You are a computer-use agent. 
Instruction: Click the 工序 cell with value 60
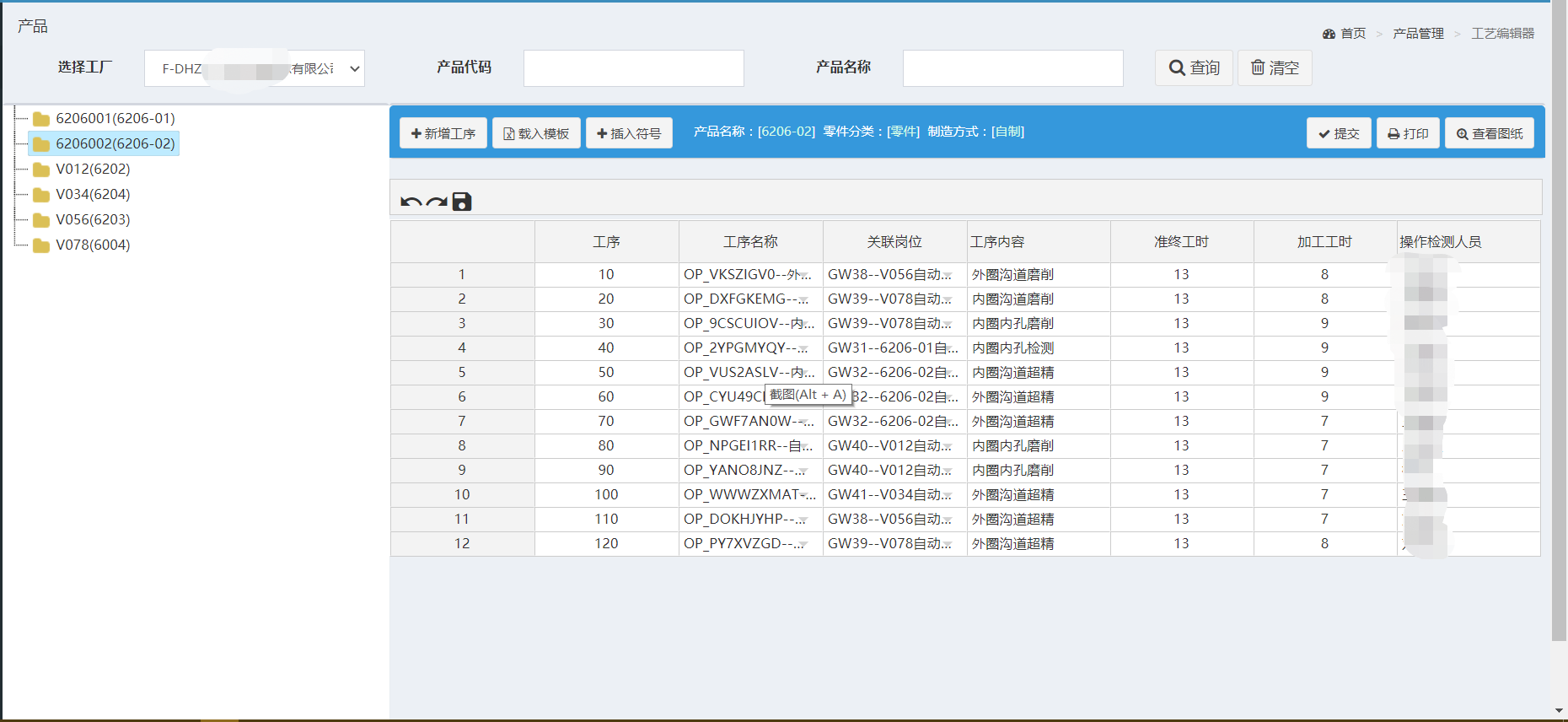click(x=607, y=396)
